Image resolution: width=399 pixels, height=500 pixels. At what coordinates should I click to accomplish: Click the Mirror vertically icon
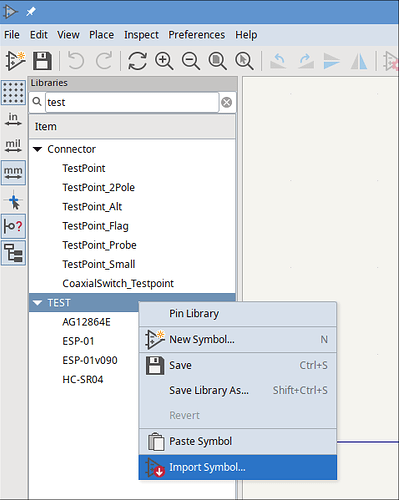(332, 61)
